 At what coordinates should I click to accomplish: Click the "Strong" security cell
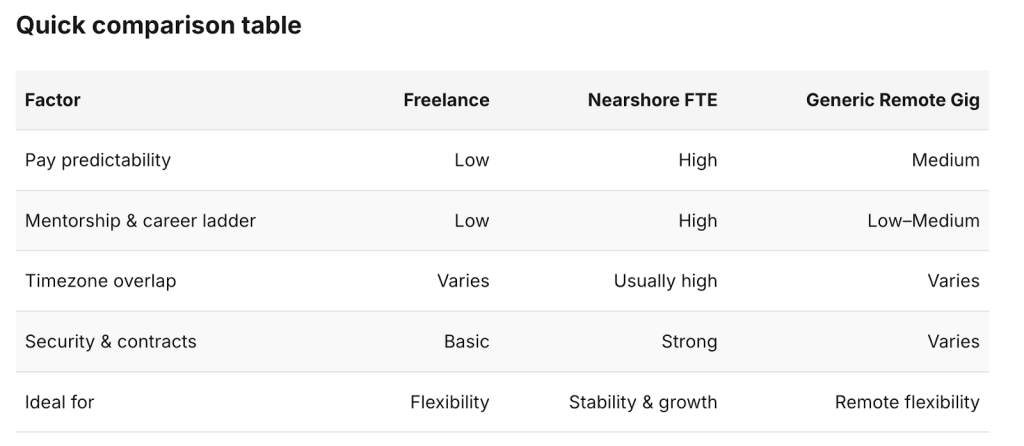click(x=689, y=342)
